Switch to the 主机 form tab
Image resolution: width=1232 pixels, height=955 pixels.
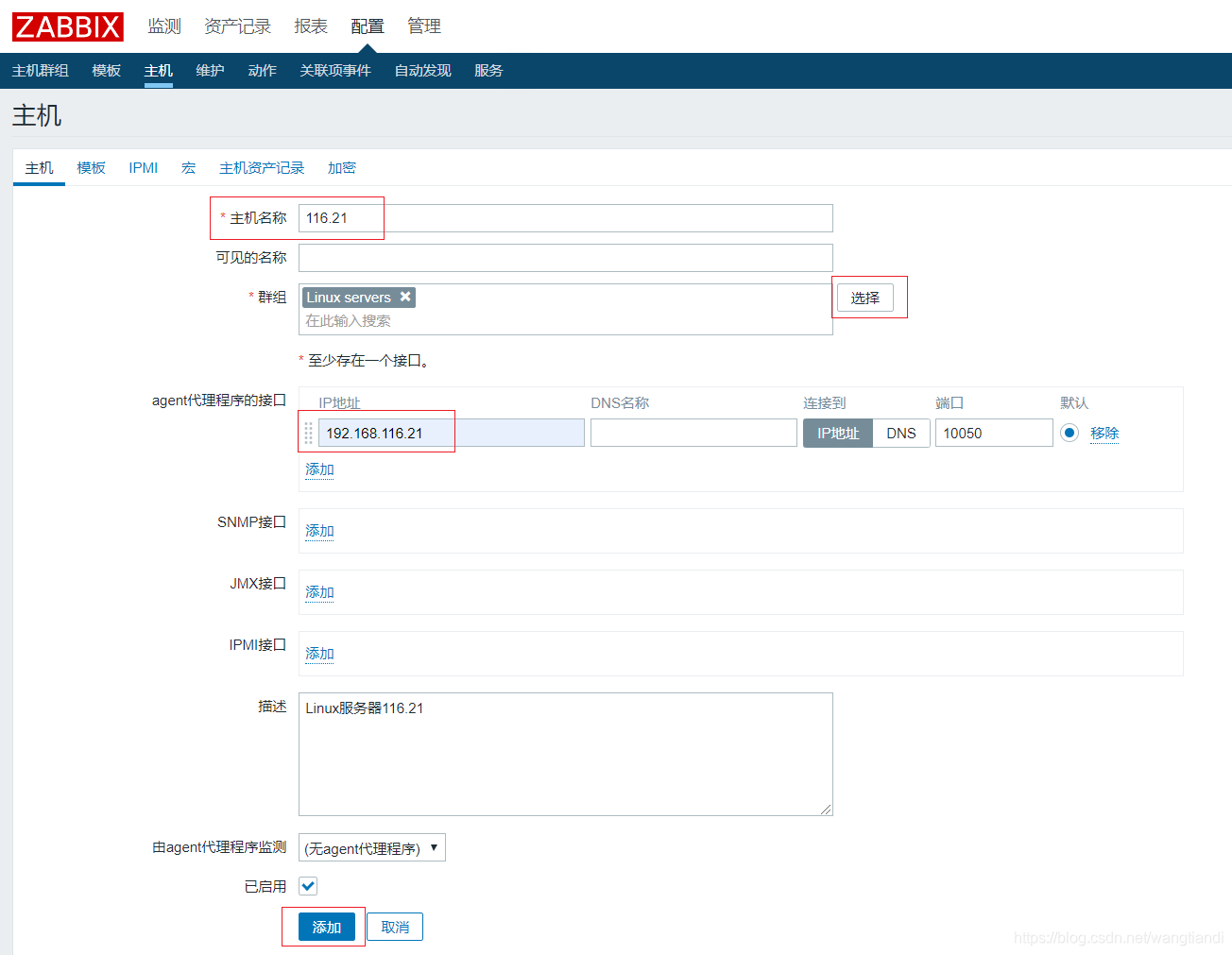39,168
